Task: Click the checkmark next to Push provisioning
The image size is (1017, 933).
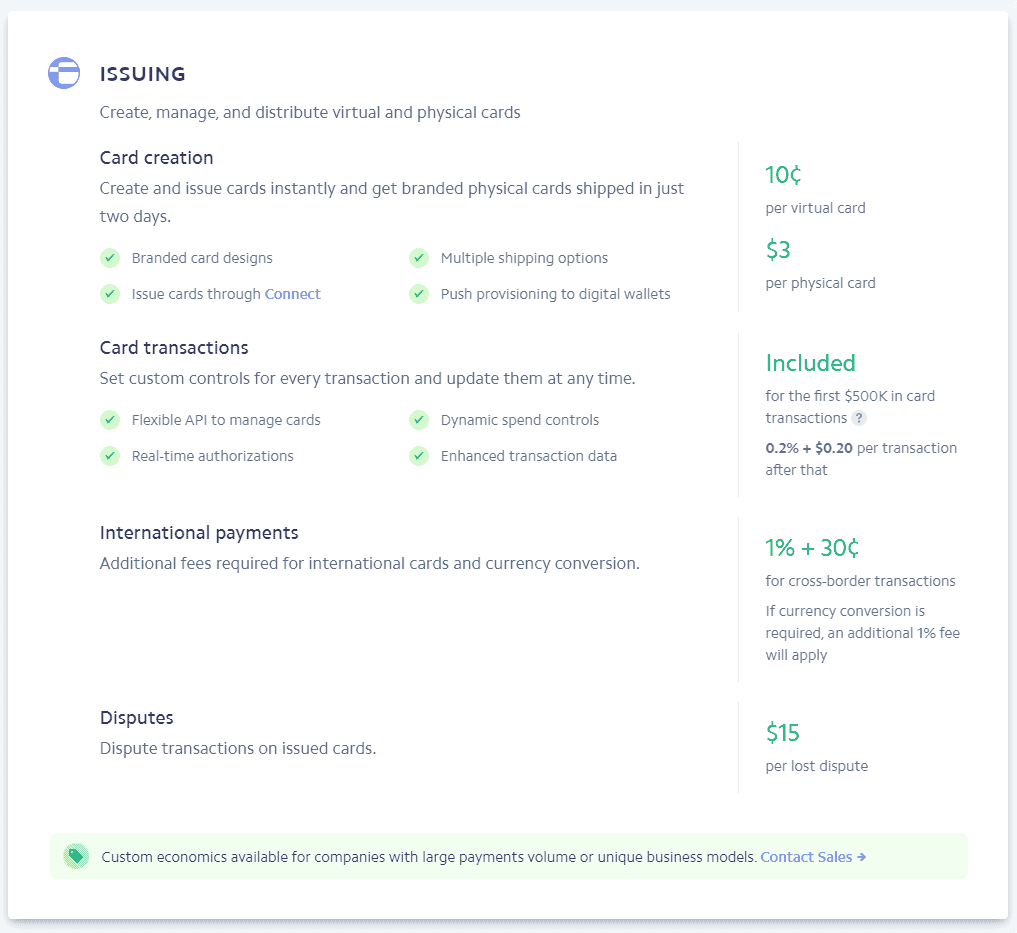Action: (419, 294)
